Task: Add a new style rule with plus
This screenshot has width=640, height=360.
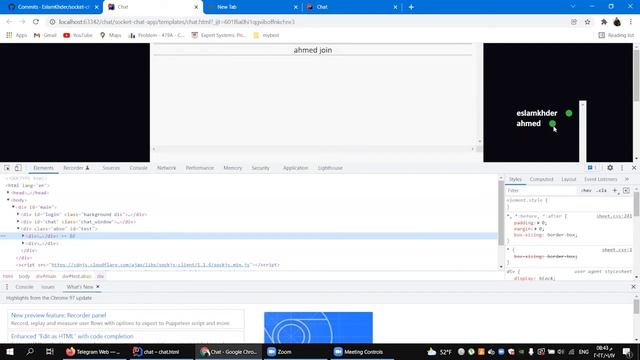Action: pos(615,191)
